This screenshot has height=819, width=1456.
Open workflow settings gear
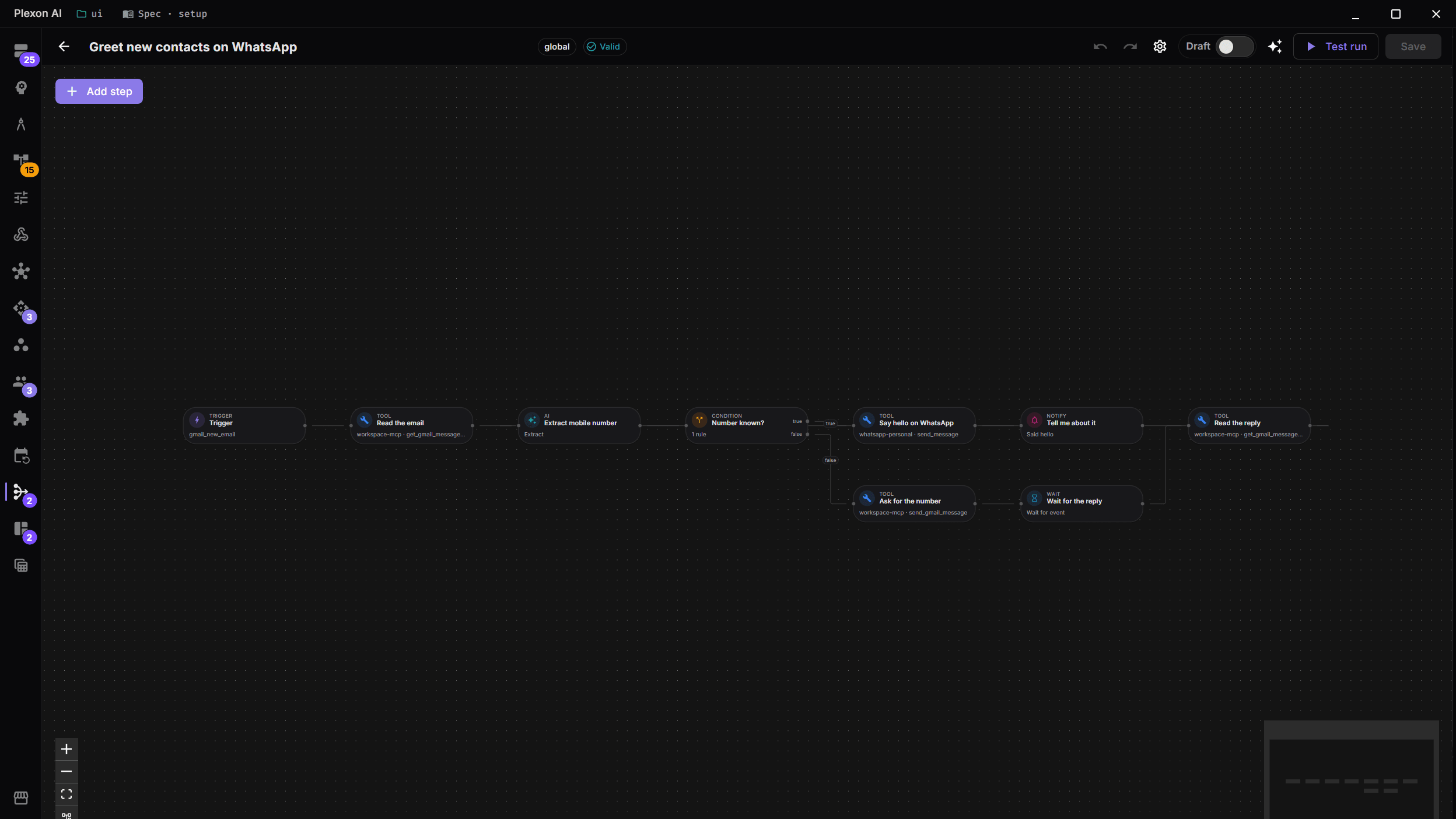click(1160, 47)
